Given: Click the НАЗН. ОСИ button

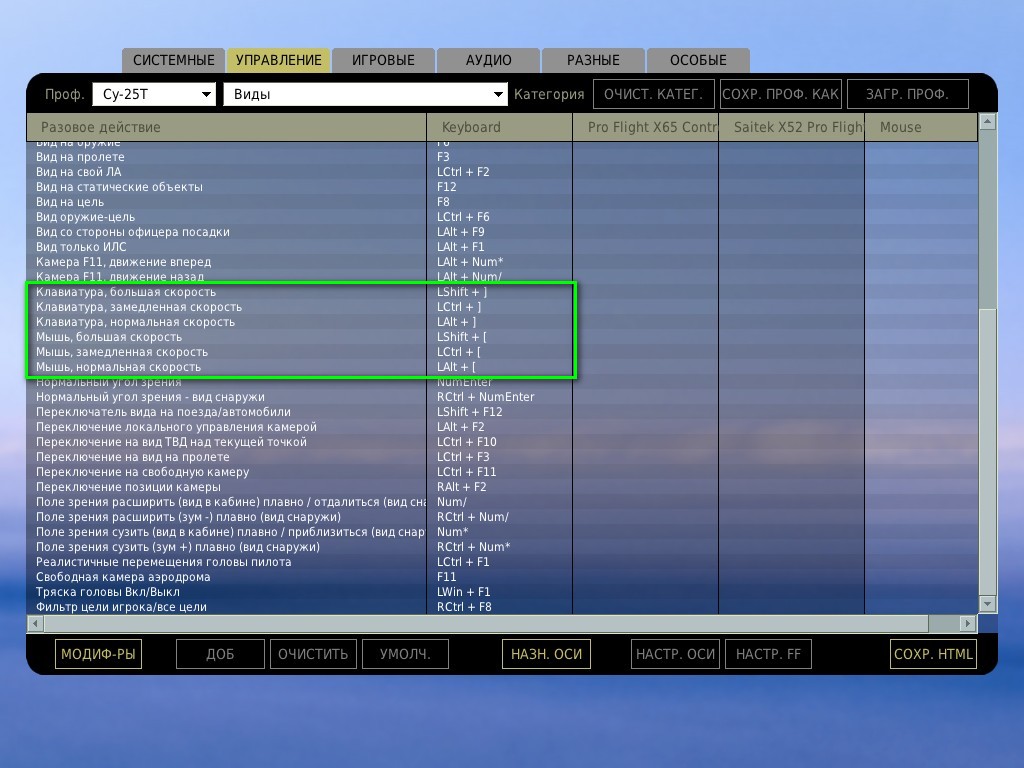Looking at the screenshot, I should coord(546,654).
